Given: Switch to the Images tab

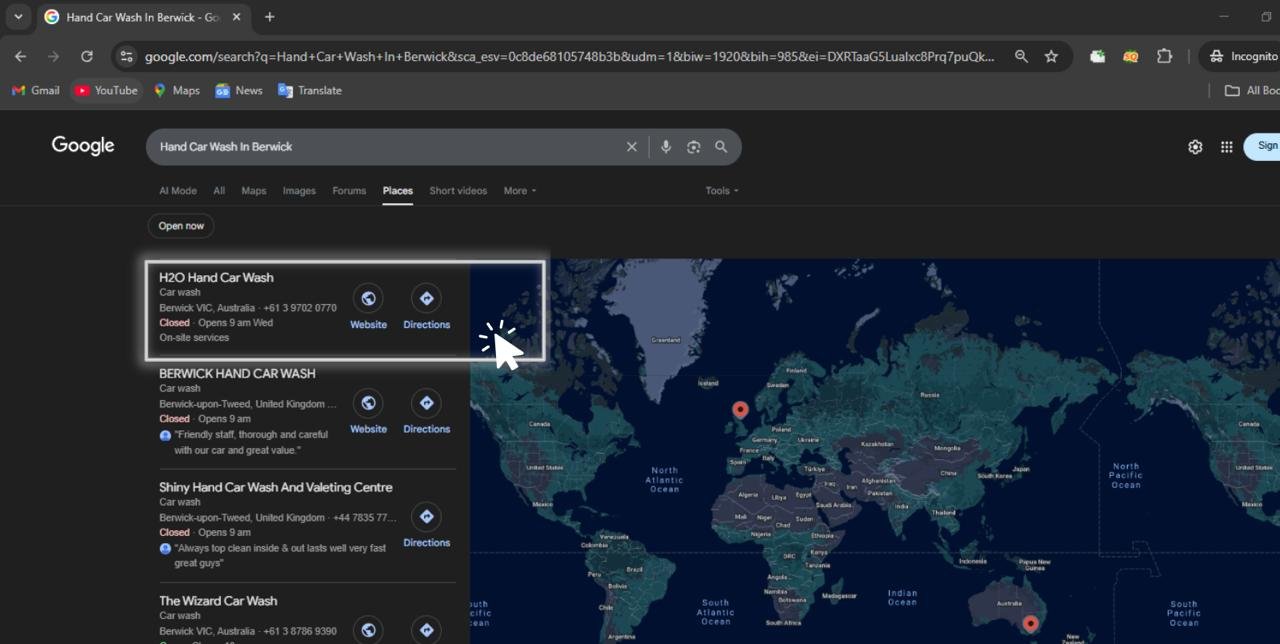Looking at the screenshot, I should [299, 191].
